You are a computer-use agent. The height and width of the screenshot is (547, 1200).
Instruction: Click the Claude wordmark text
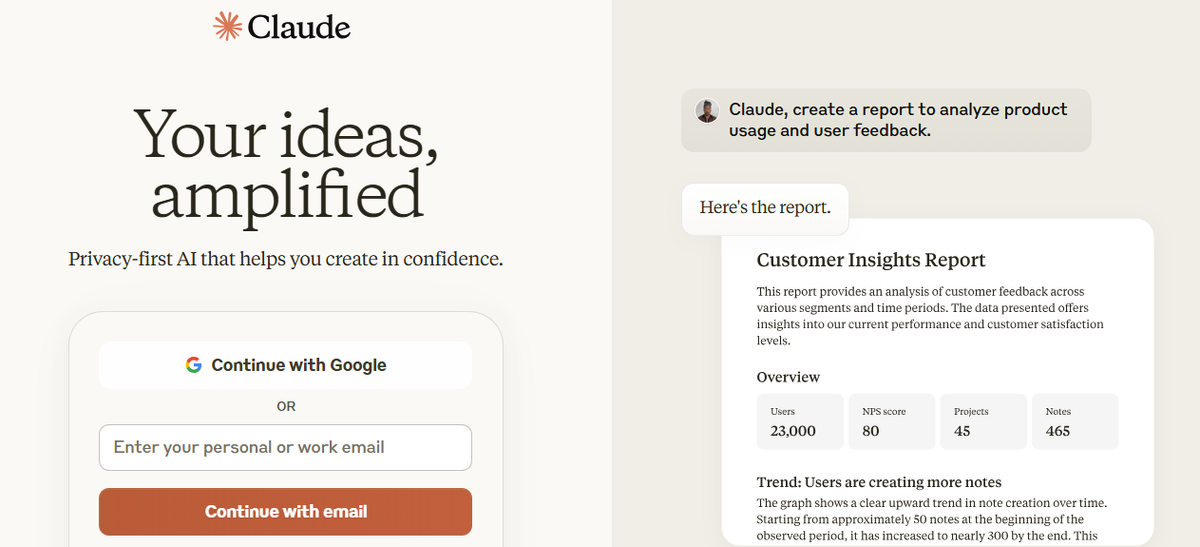tap(299, 27)
